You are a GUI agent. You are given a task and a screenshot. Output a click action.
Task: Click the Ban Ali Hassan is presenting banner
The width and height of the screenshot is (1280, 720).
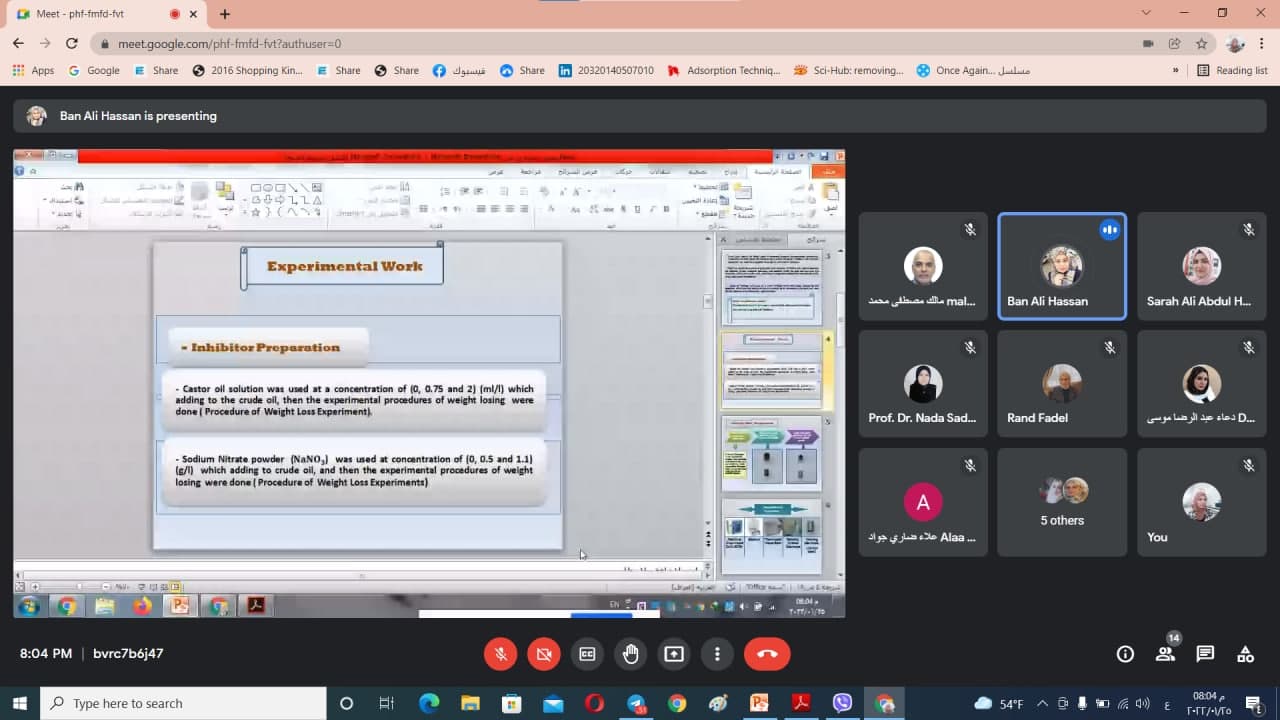point(640,116)
